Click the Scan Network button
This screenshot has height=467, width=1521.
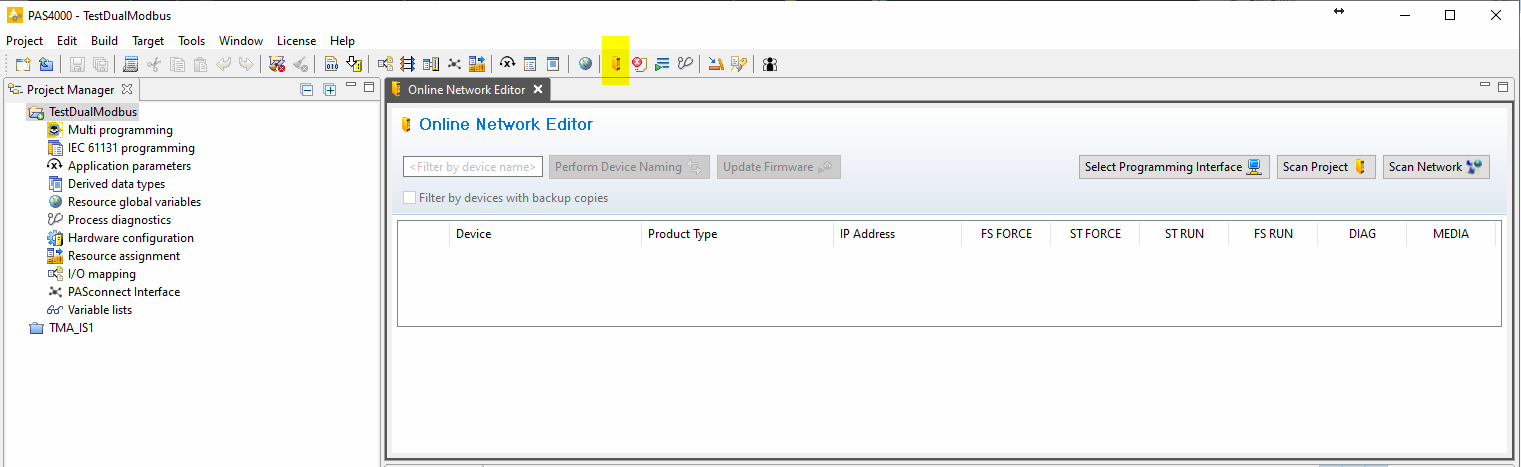point(1437,167)
